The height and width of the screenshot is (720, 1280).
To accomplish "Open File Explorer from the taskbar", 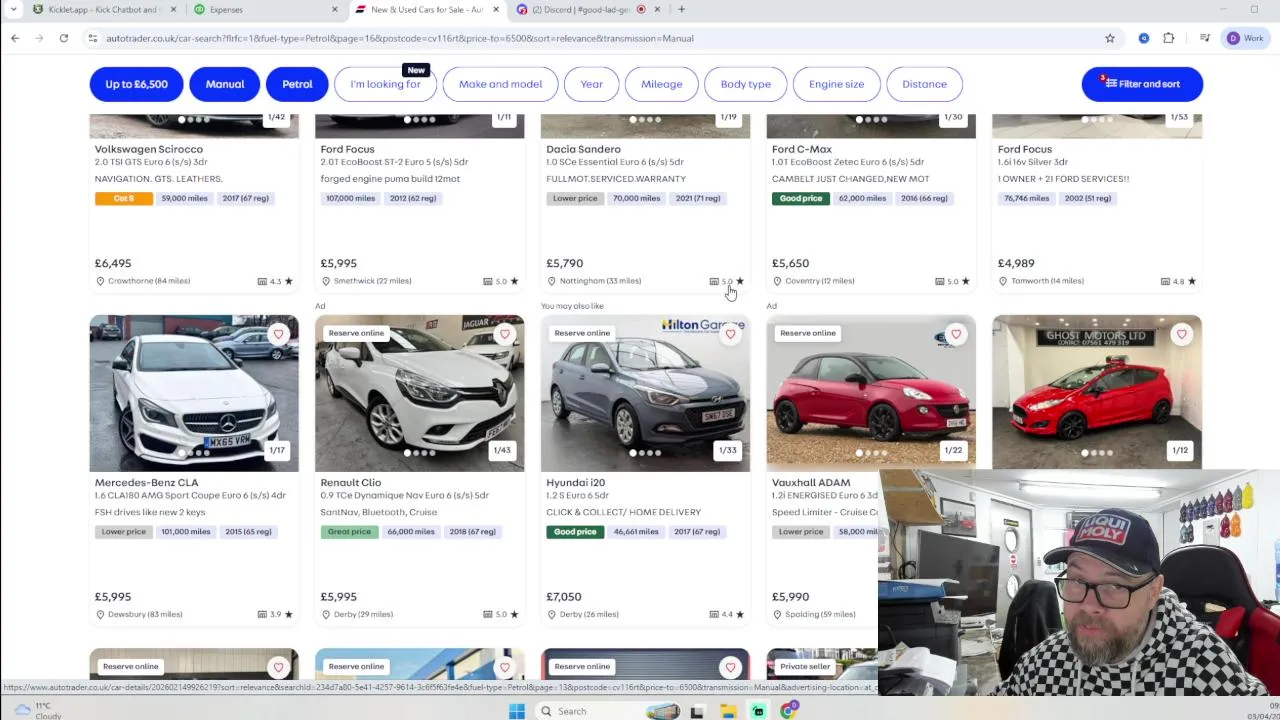I will [x=728, y=711].
